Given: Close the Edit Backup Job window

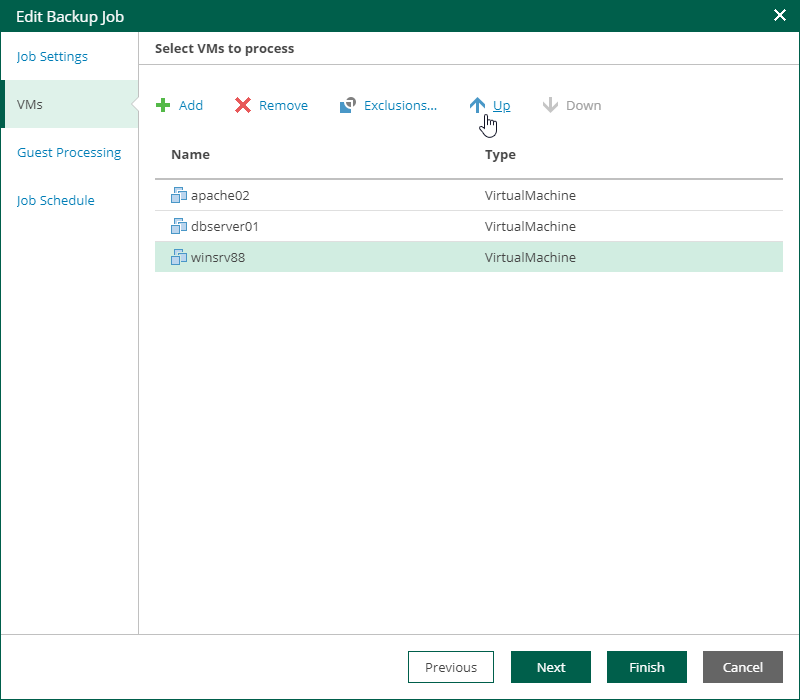Looking at the screenshot, I should tap(780, 15).
